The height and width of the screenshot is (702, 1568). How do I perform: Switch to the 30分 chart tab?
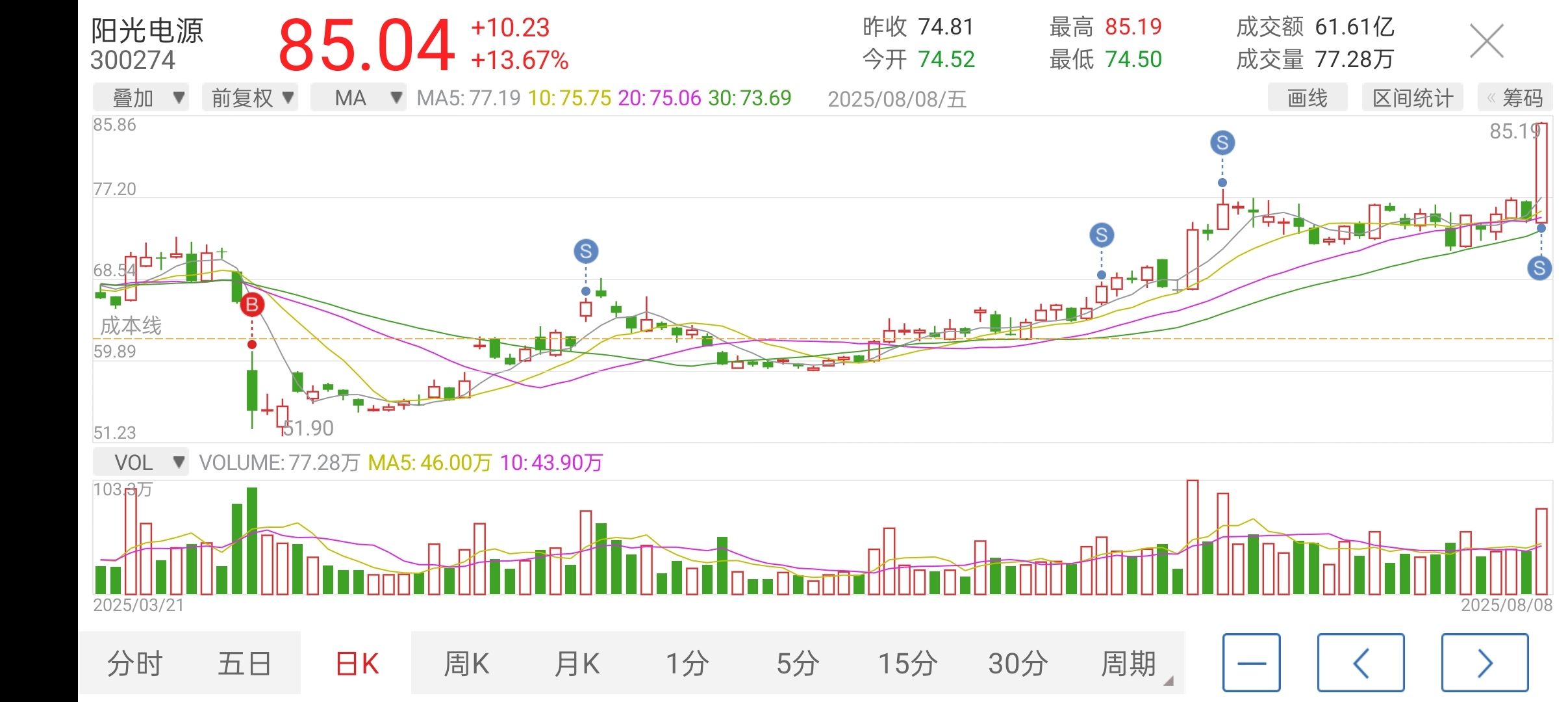tap(1018, 664)
